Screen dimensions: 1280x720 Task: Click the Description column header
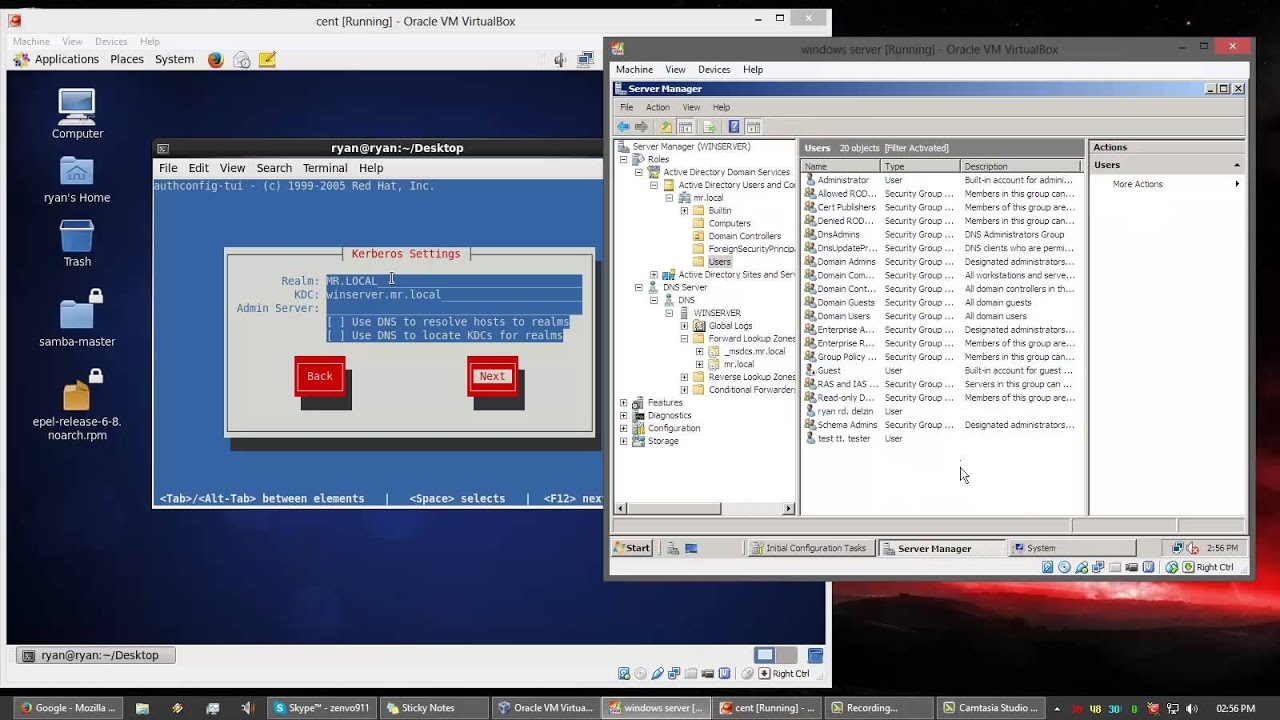pos(1021,166)
